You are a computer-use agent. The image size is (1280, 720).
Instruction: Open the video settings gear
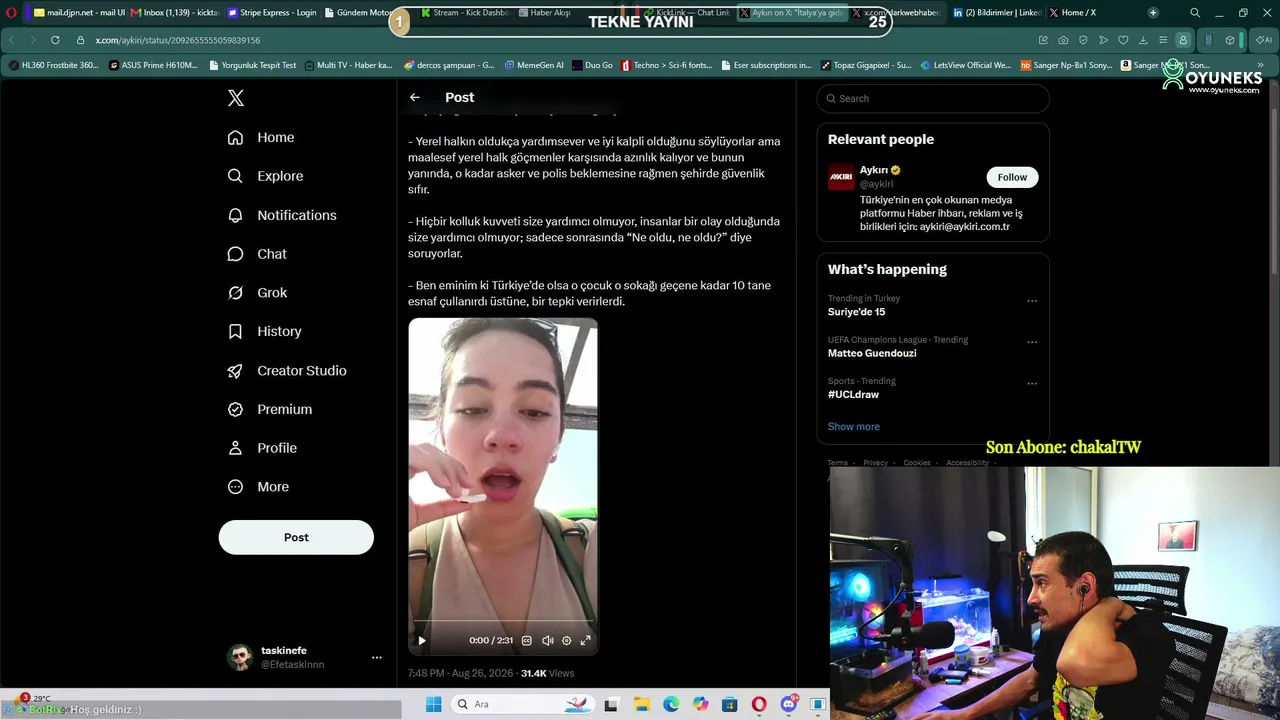566,640
